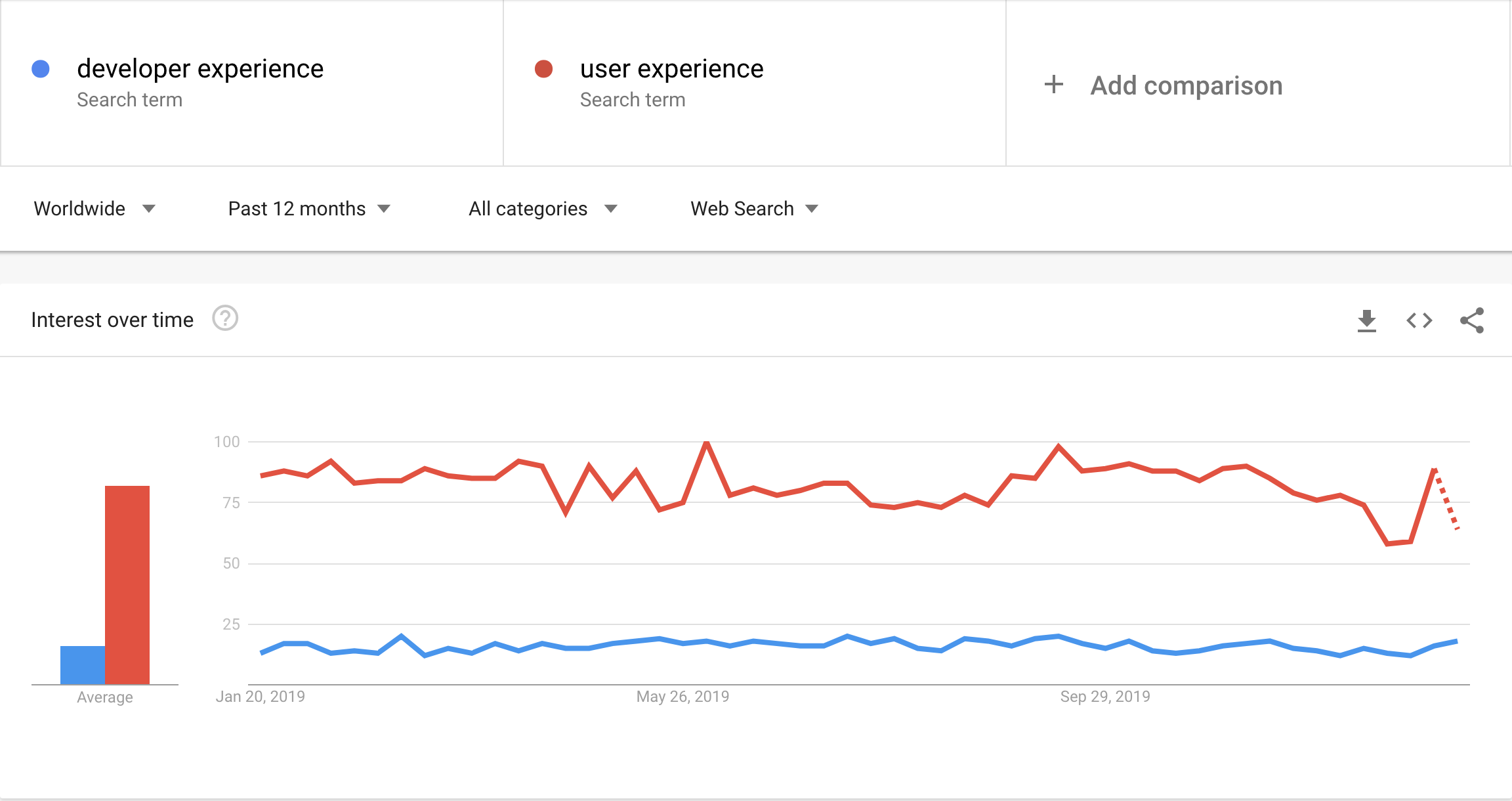Open the Web Search type dropdown

[754, 209]
